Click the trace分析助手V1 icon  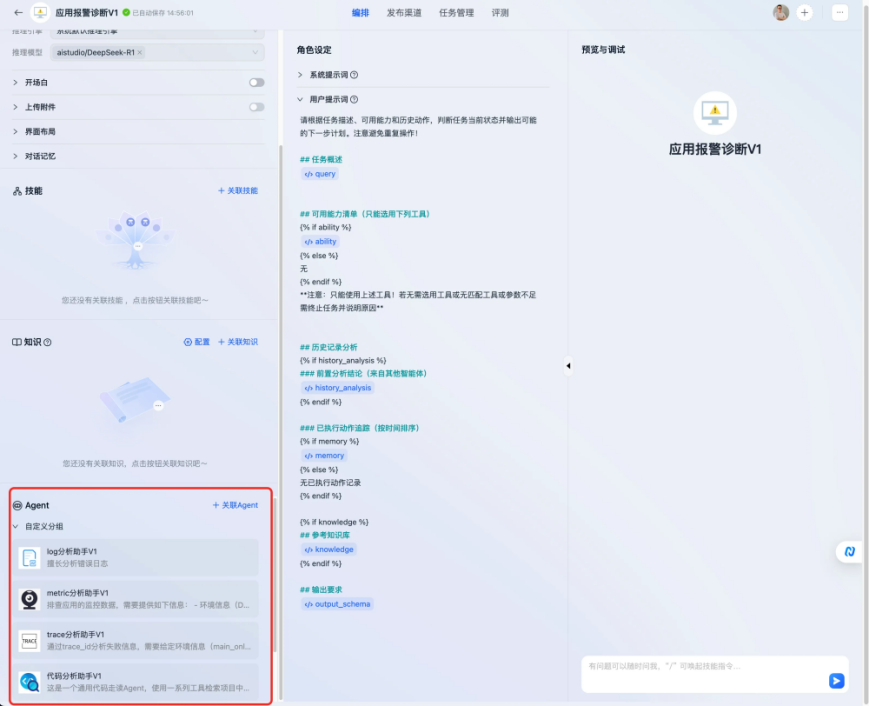(30, 641)
